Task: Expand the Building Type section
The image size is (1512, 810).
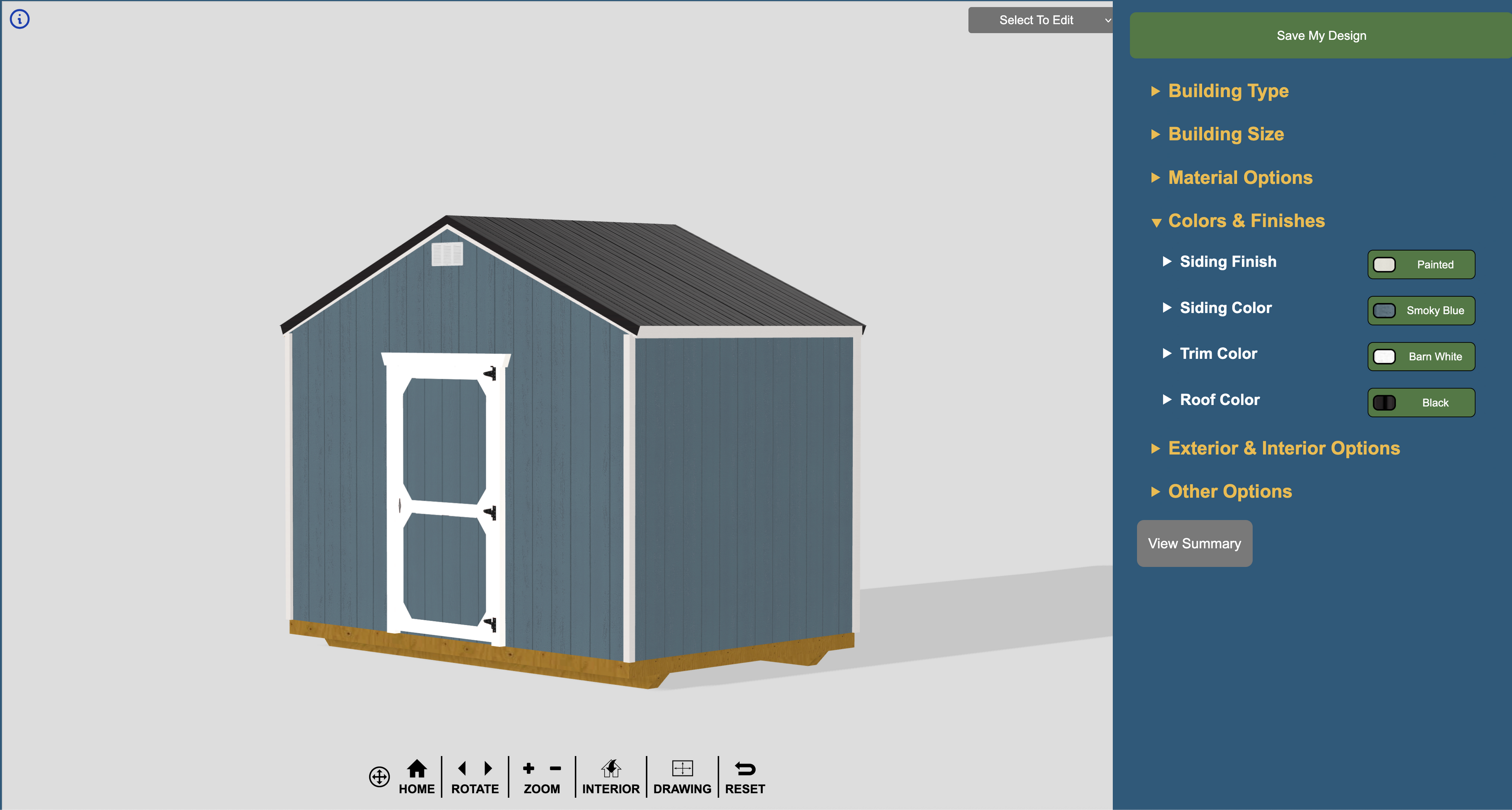Action: (1228, 91)
